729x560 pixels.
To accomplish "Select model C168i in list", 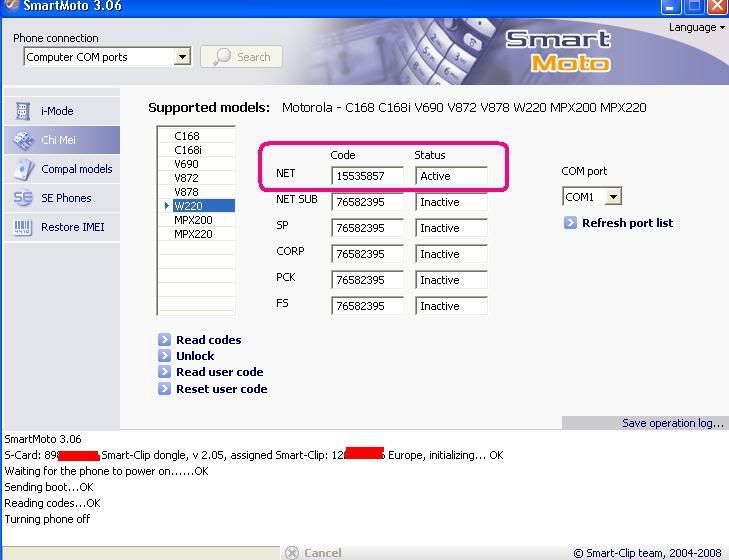I will pyautogui.click(x=197, y=150).
